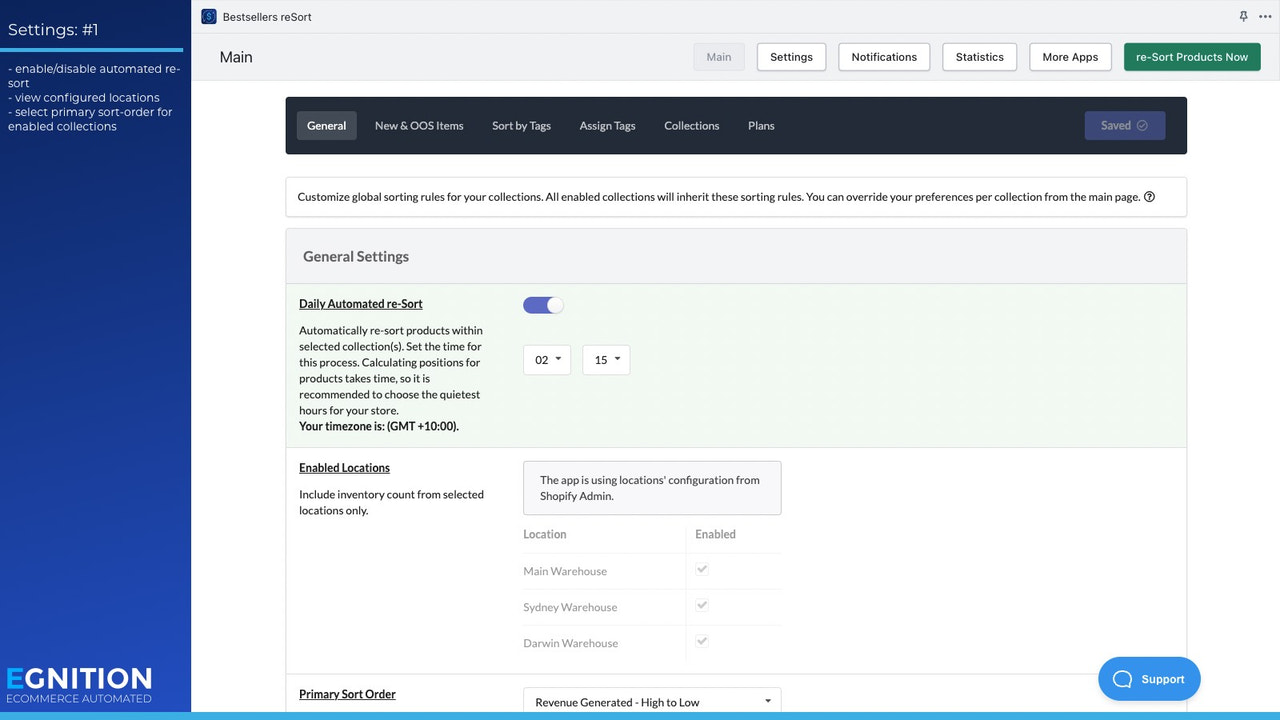1280x720 pixels.
Task: Disable the Daily Automated re-Sort toggle
Action: [x=543, y=304]
